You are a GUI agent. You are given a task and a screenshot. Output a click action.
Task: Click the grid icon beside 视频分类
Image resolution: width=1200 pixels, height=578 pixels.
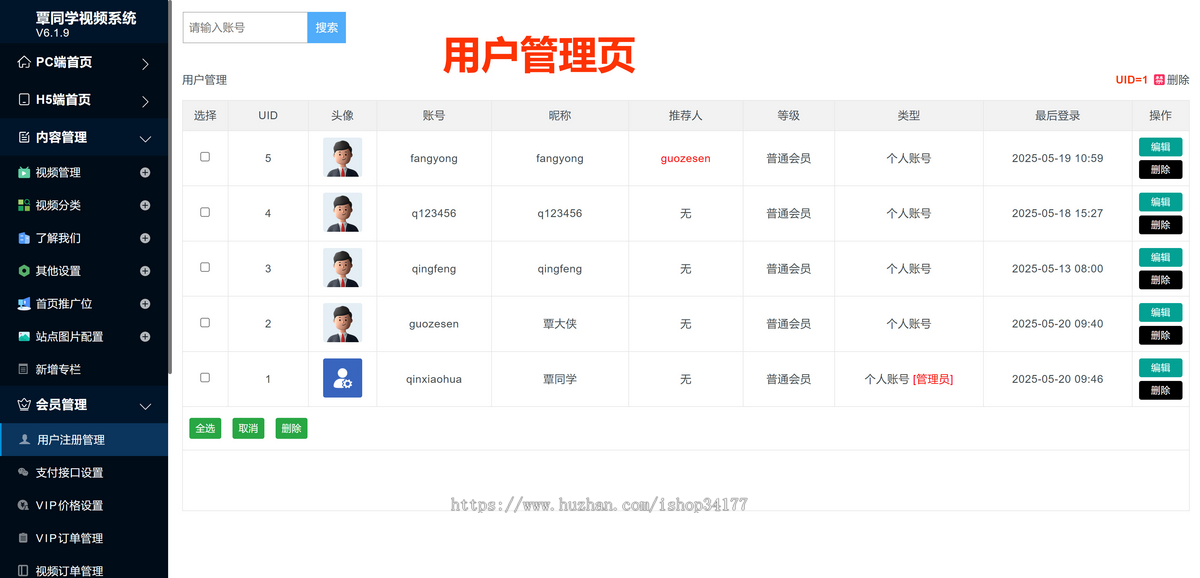click(25, 205)
